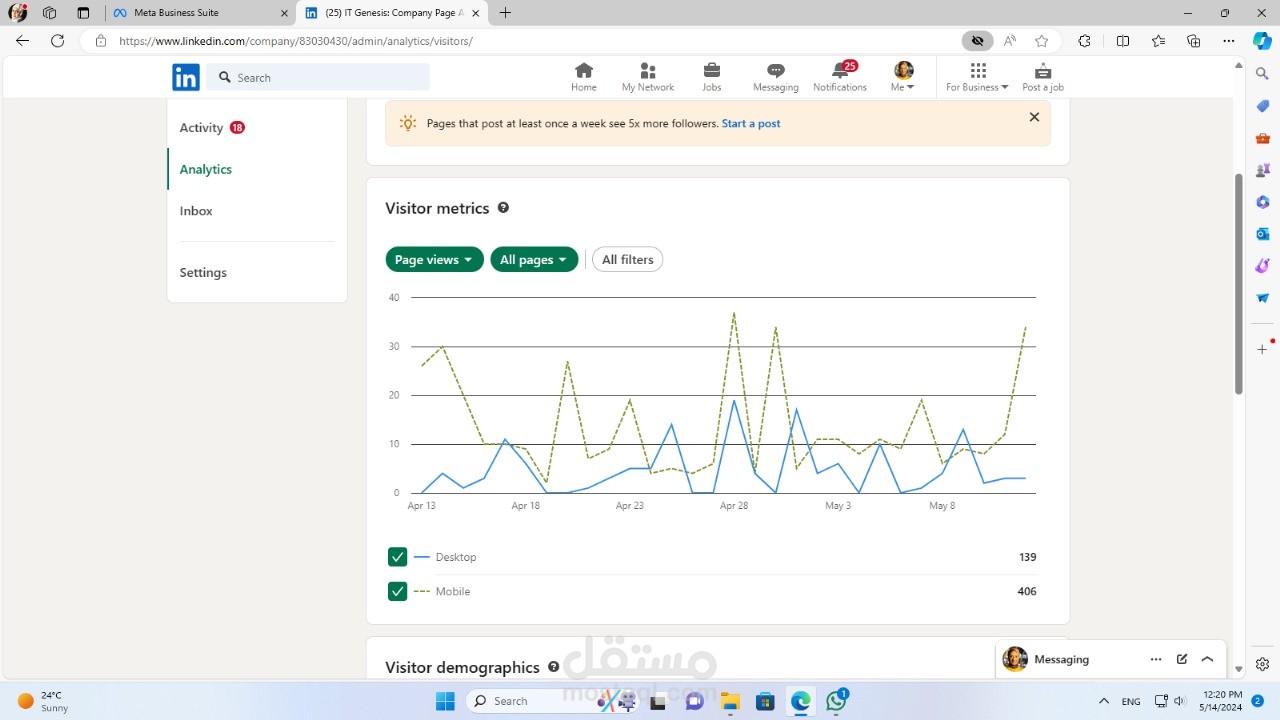Open WhatsApp from the taskbar

coord(836,701)
